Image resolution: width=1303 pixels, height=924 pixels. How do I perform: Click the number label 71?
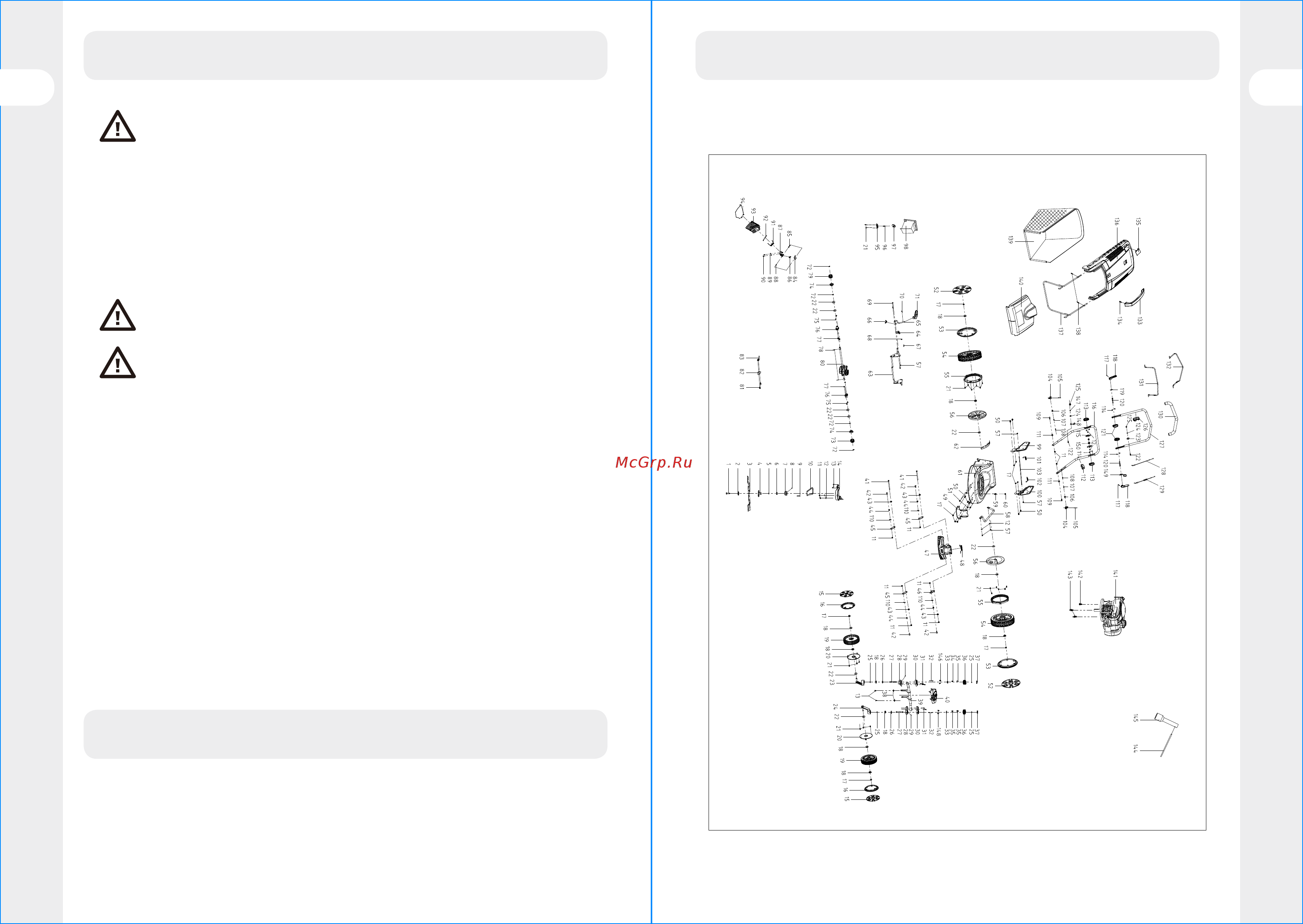point(917,296)
